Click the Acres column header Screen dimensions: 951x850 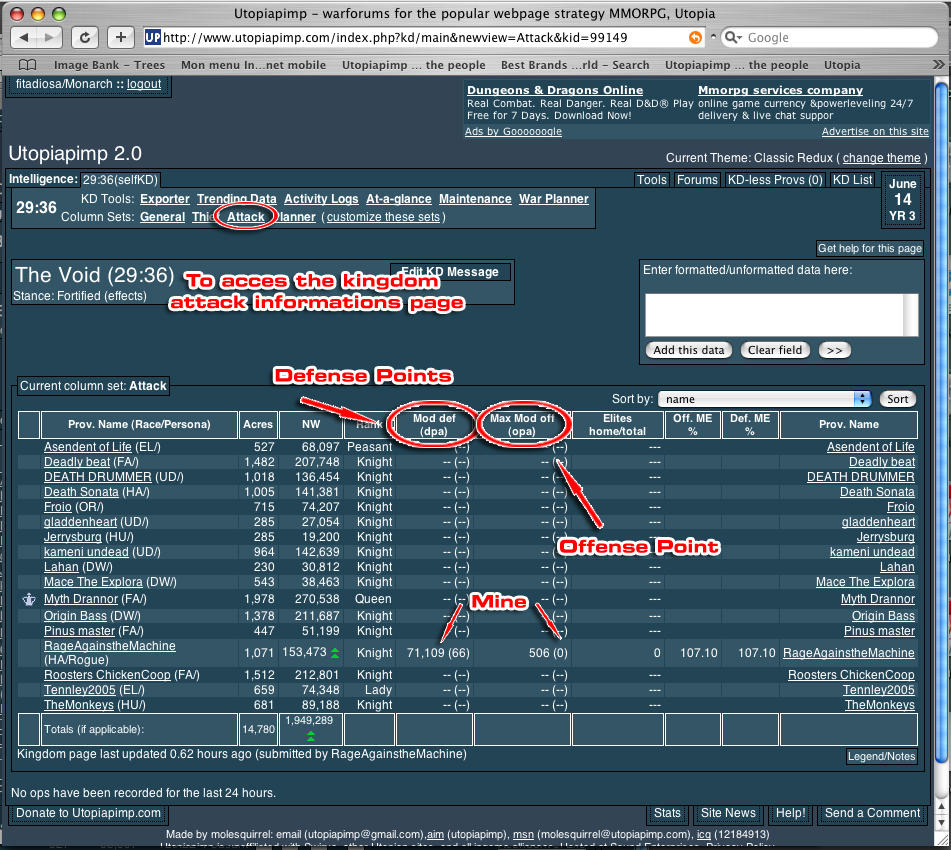click(258, 424)
